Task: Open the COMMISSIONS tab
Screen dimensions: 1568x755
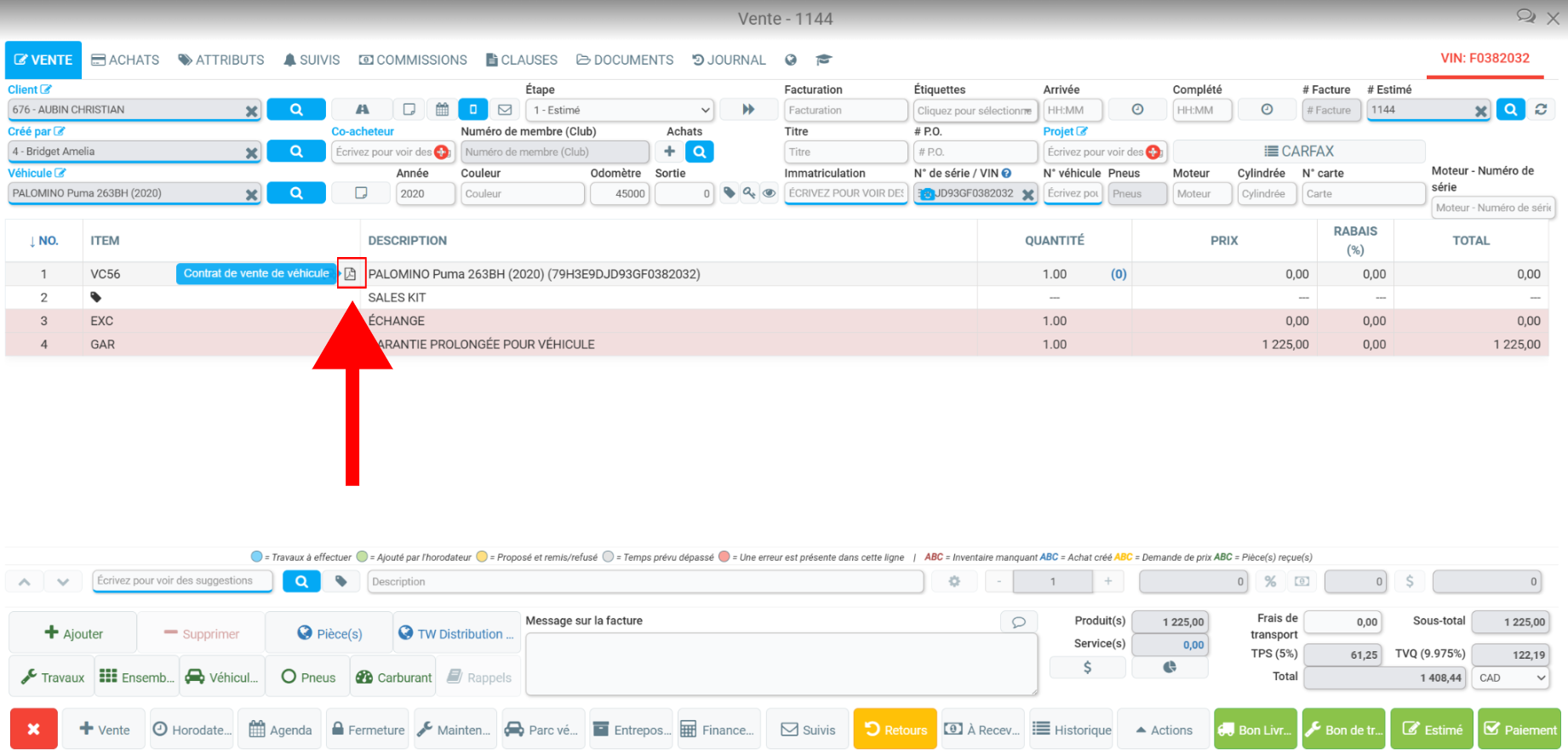Action: tap(413, 60)
